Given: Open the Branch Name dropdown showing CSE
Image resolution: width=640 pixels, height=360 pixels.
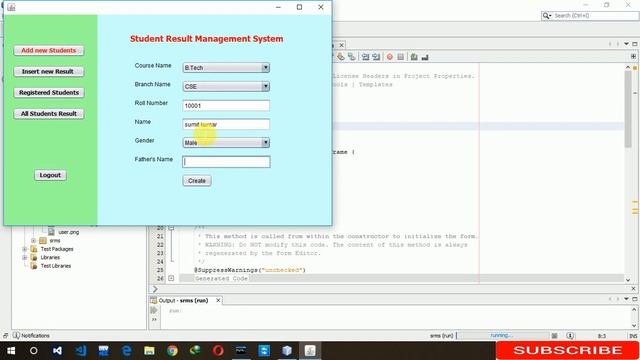Looking at the screenshot, I should pyautogui.click(x=226, y=87).
